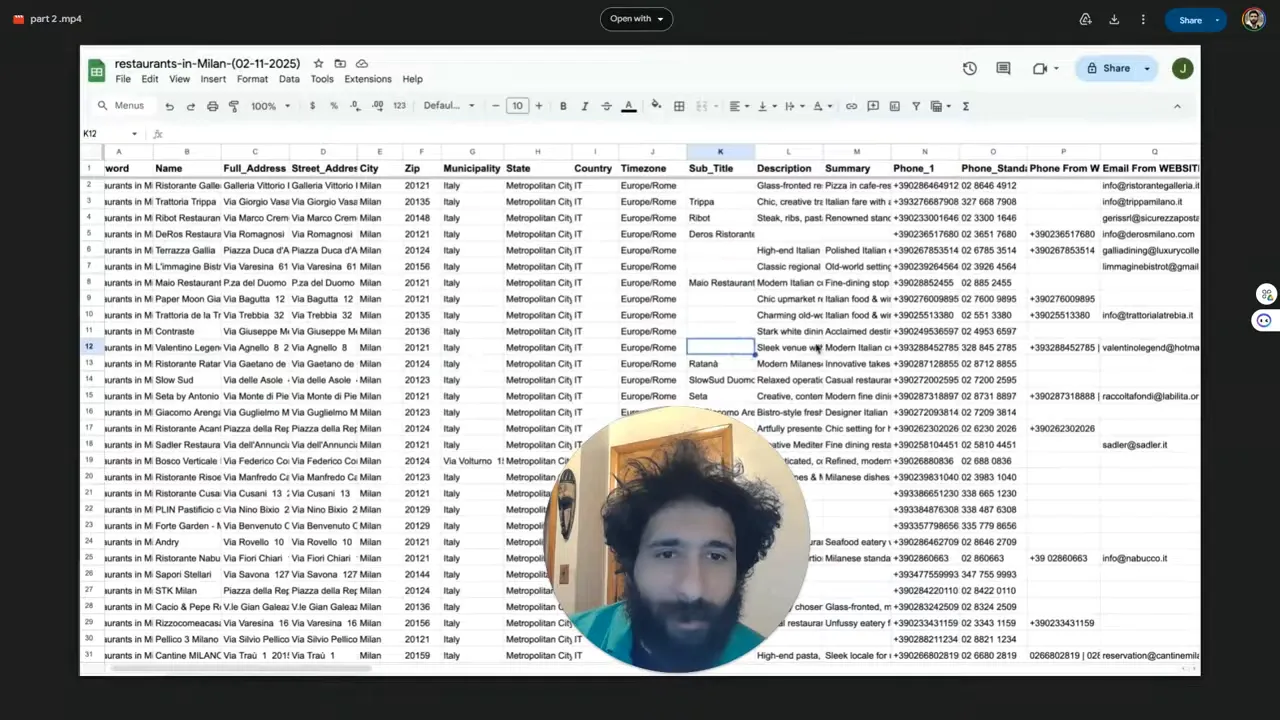Open the filter views dropdown
The width and height of the screenshot is (1280, 720).
(x=941, y=106)
